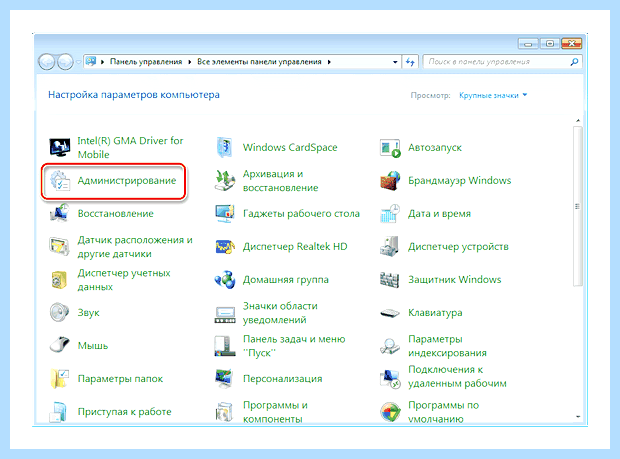Viewport: 620px width, 459px height.
Task: Expand the chevron before Панель управления breadcrumb
Action: (102, 62)
